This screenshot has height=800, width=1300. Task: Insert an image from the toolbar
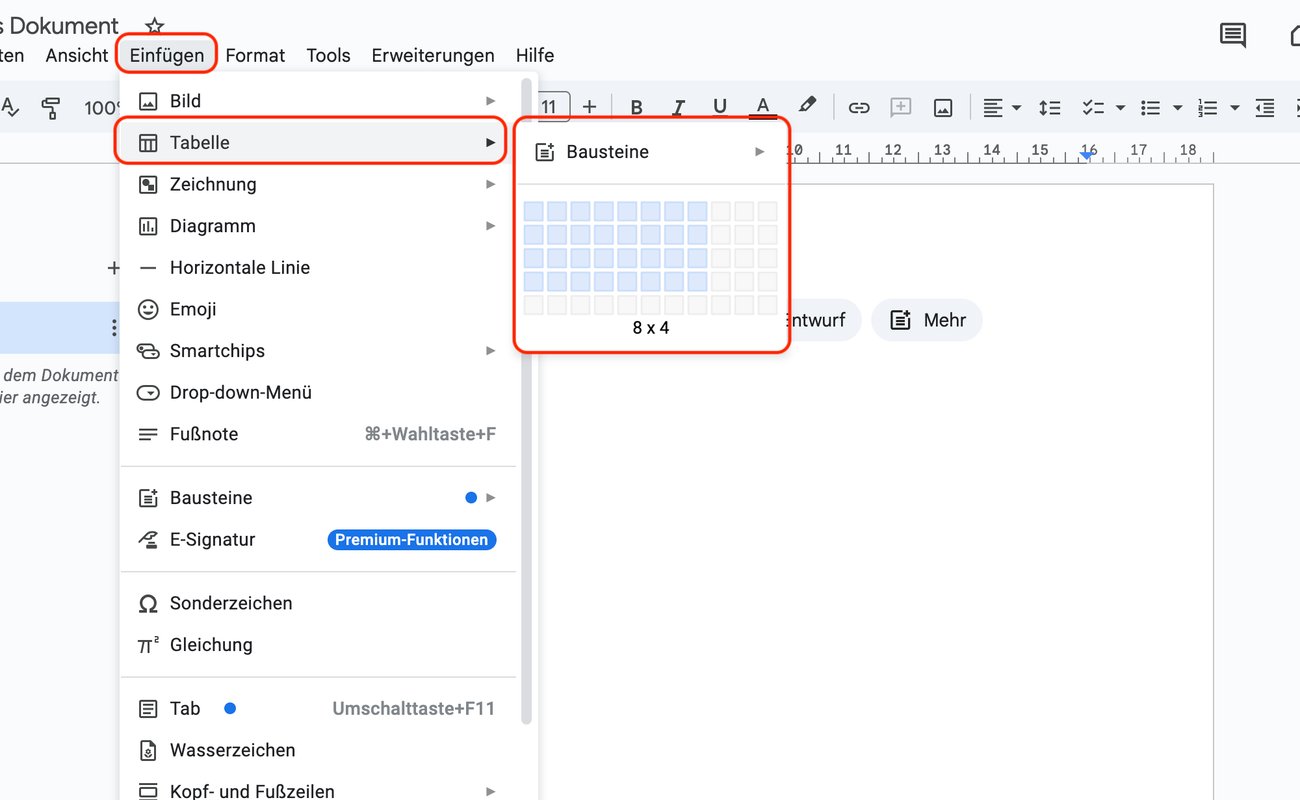[x=942, y=107]
